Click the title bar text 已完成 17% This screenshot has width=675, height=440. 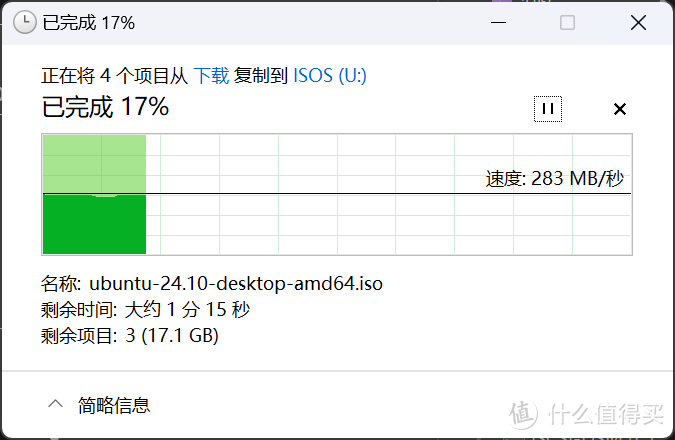(x=89, y=23)
